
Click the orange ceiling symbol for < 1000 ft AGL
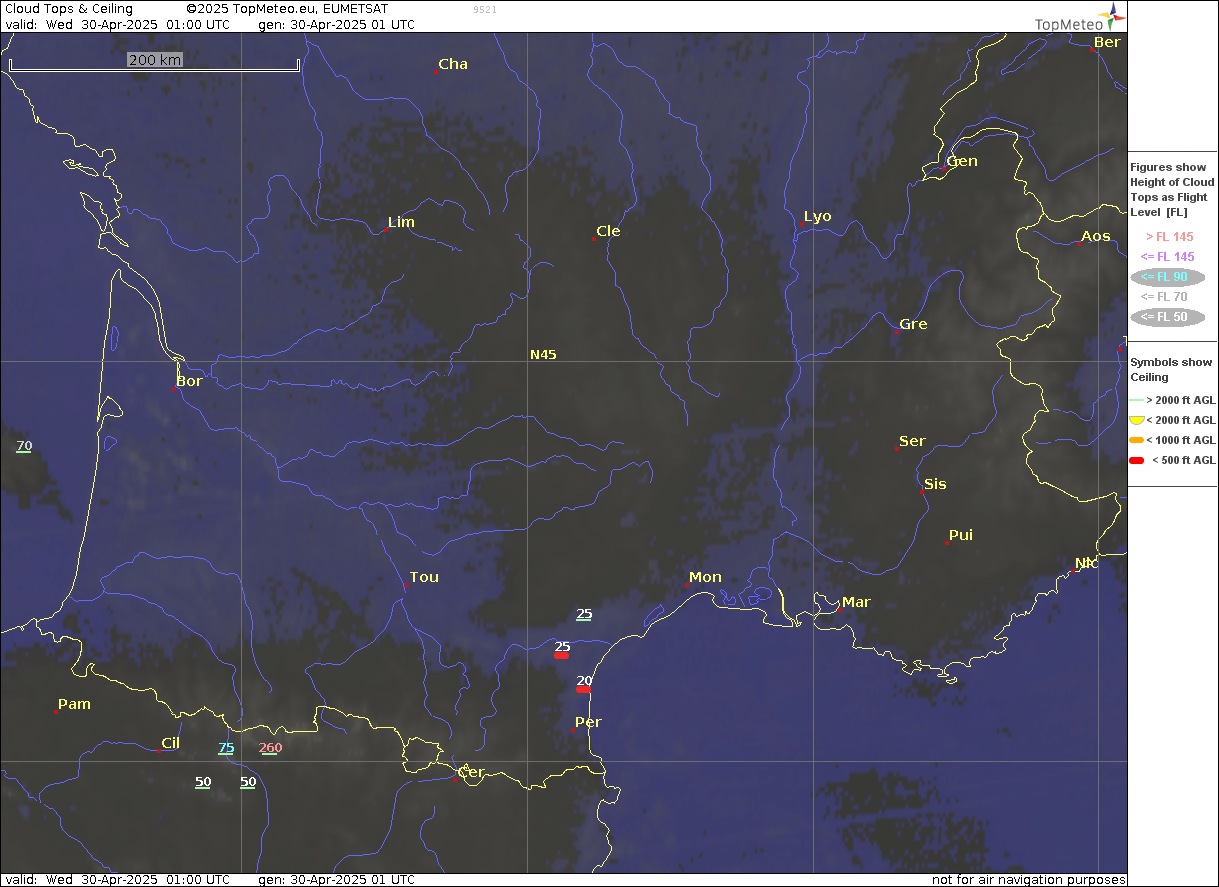[1137, 440]
